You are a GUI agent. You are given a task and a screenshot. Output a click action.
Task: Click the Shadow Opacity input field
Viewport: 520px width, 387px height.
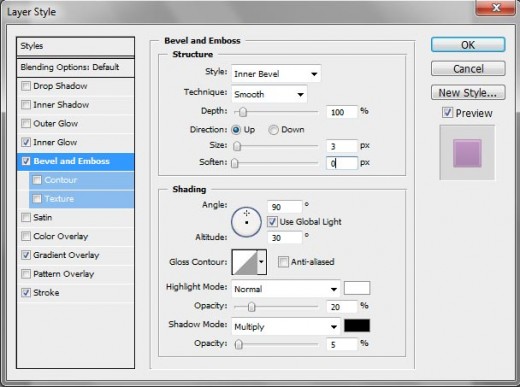pos(341,344)
